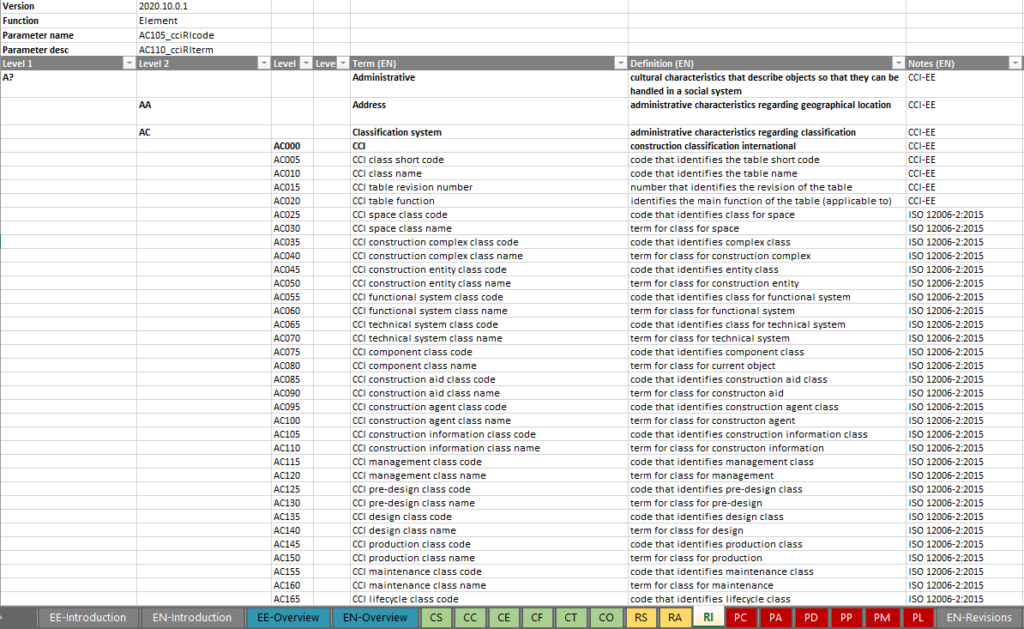This screenshot has width=1024, height=629.
Task: Select the 'Parameter desc' label cell
Action: point(68,50)
